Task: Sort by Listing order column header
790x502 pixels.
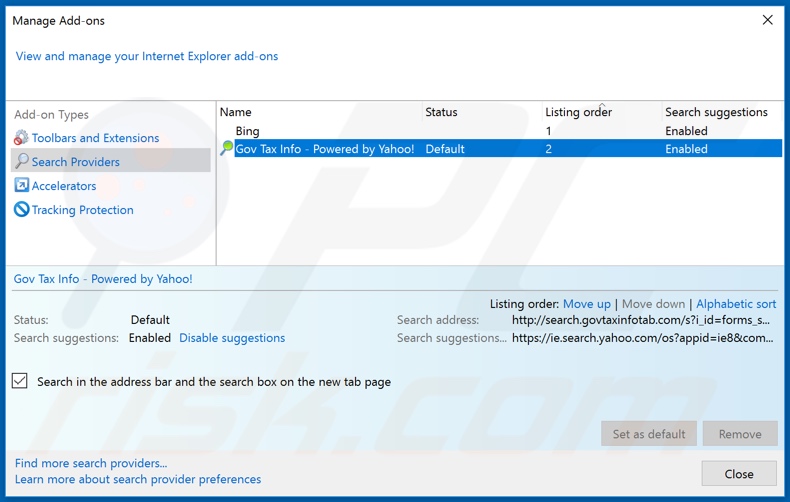Action: [x=602, y=112]
